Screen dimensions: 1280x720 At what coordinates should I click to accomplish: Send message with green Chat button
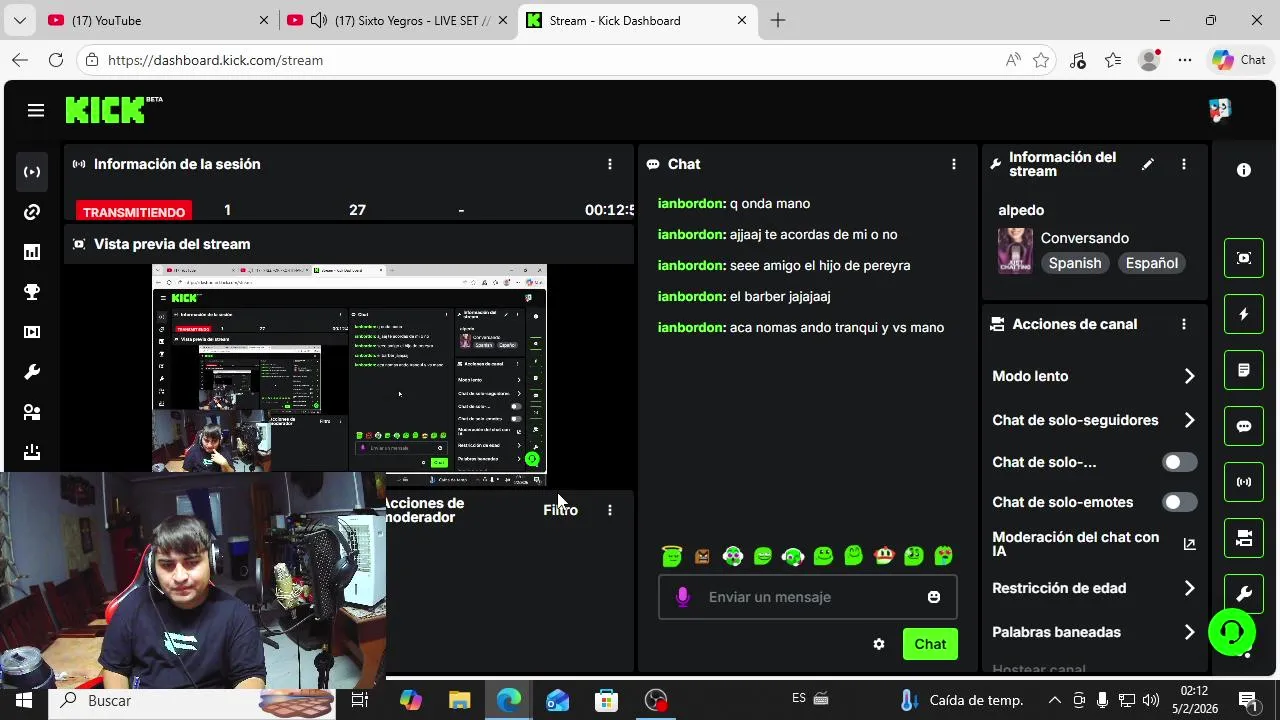[930, 644]
